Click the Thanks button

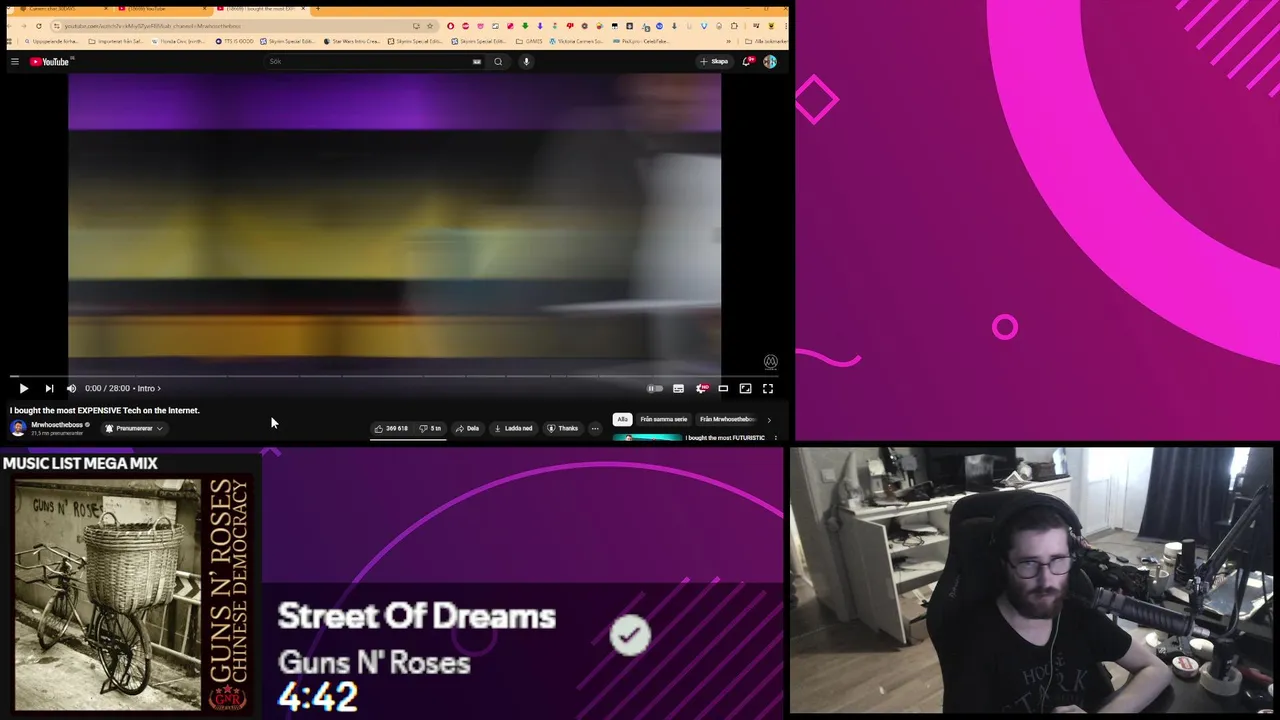[x=562, y=428]
